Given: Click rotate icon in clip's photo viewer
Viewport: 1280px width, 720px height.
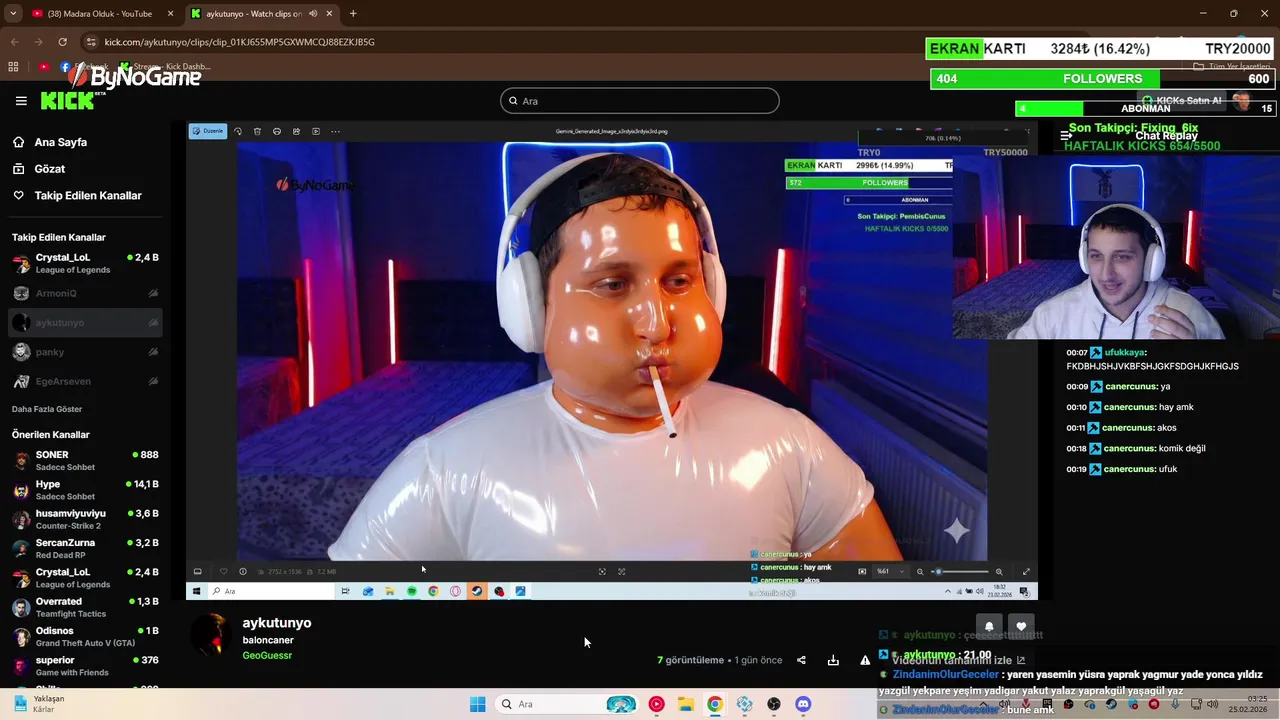Looking at the screenshot, I should click(x=238, y=131).
